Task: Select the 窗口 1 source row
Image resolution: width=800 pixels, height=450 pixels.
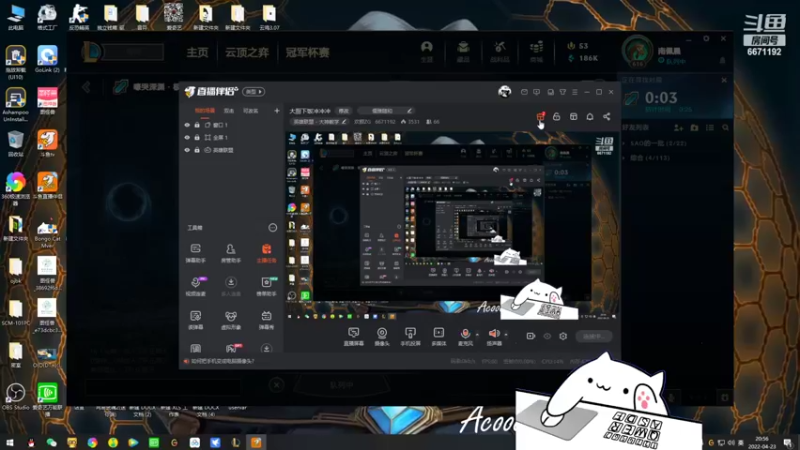Action: pyautogui.click(x=231, y=125)
